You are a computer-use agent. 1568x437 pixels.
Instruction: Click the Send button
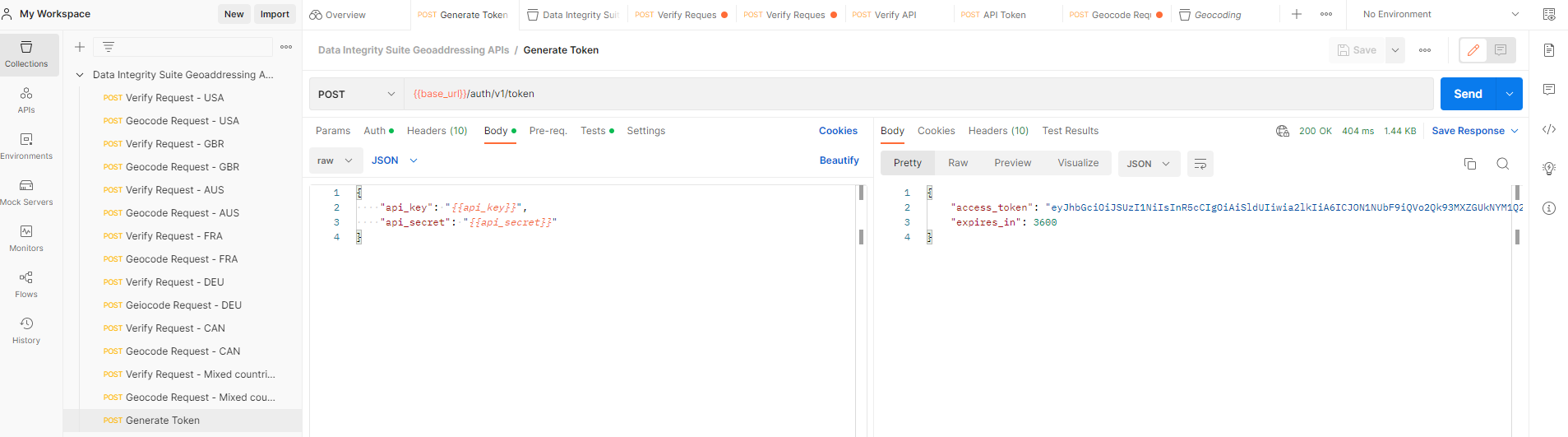(1468, 94)
